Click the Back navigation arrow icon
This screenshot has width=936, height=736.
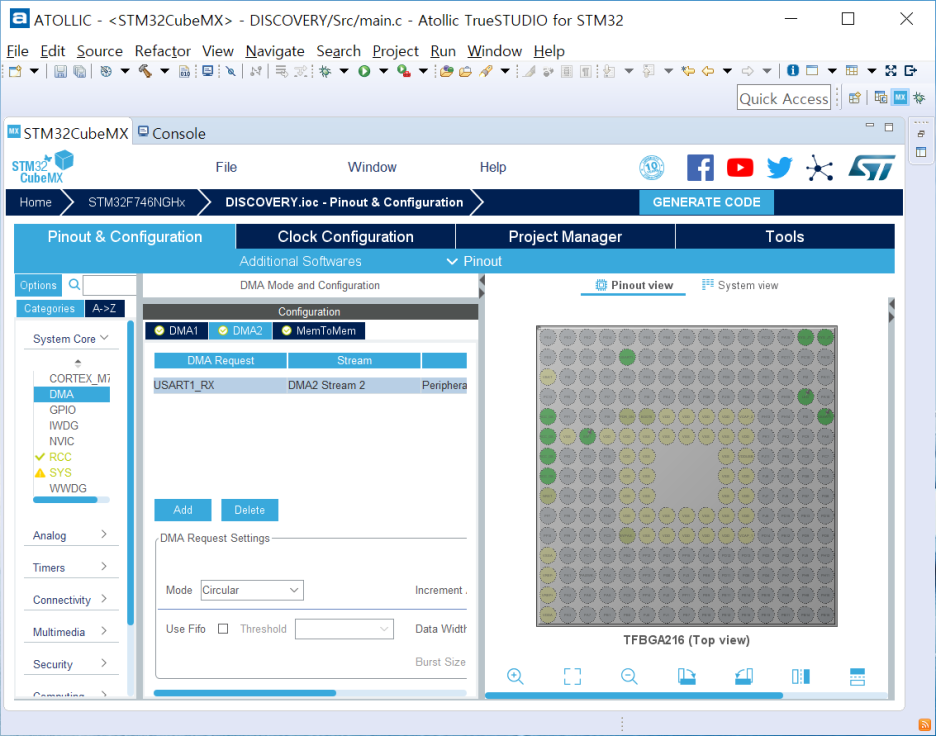[708, 71]
